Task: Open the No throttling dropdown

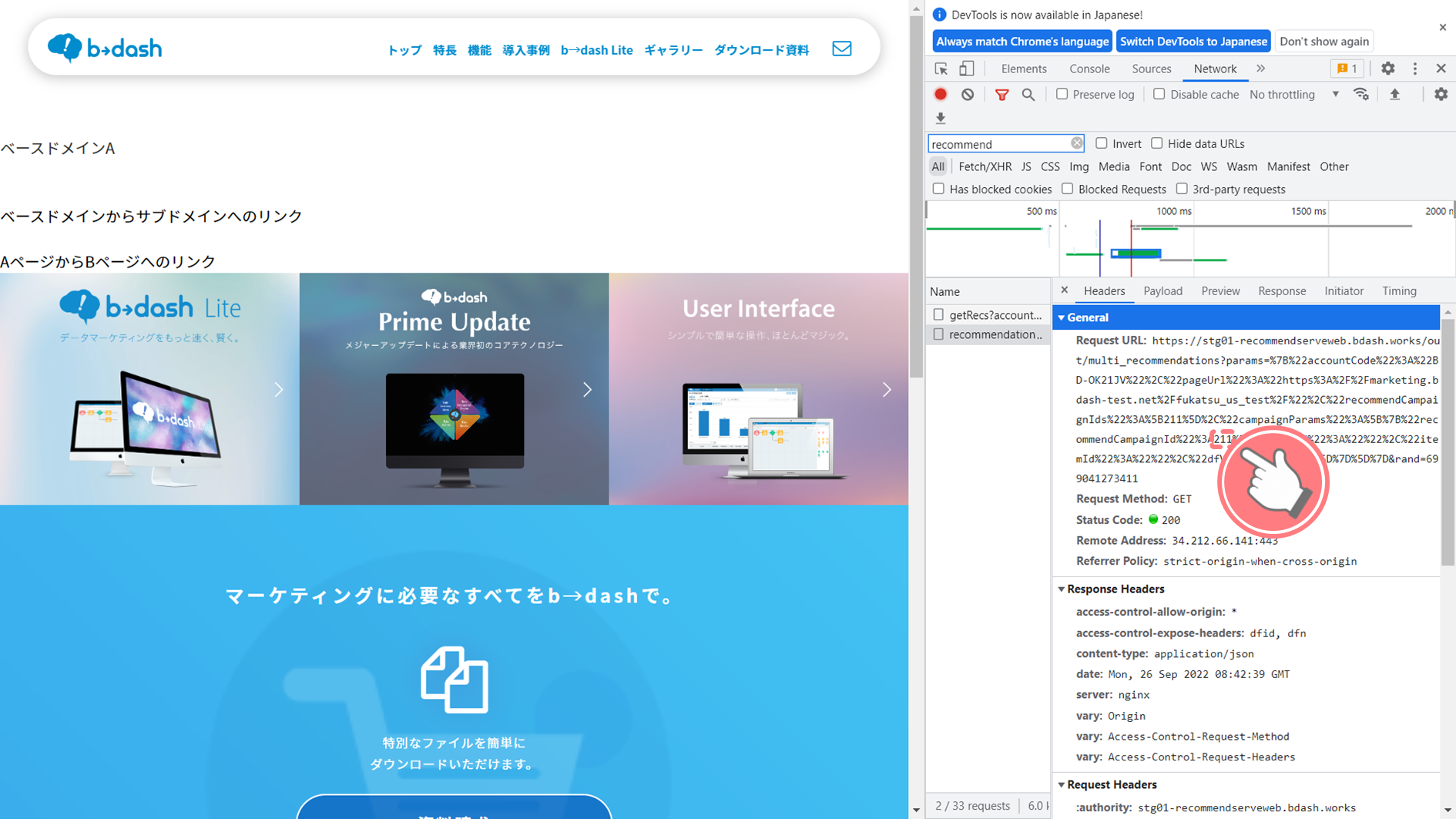Action: coord(1294,94)
